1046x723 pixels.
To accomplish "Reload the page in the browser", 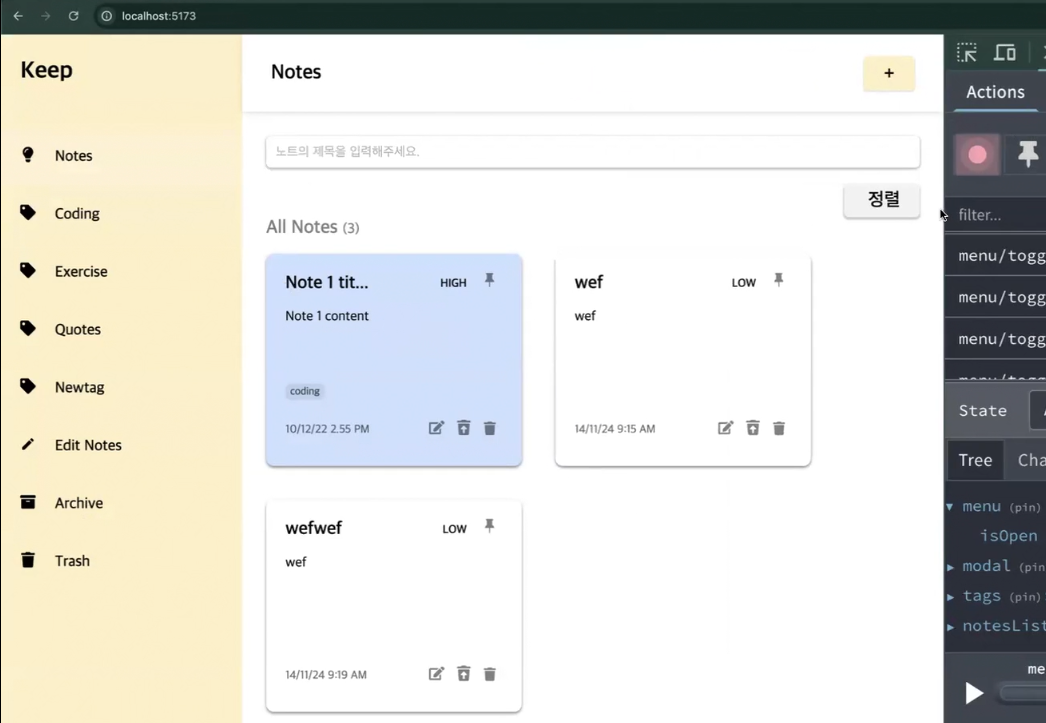I will pos(73,16).
